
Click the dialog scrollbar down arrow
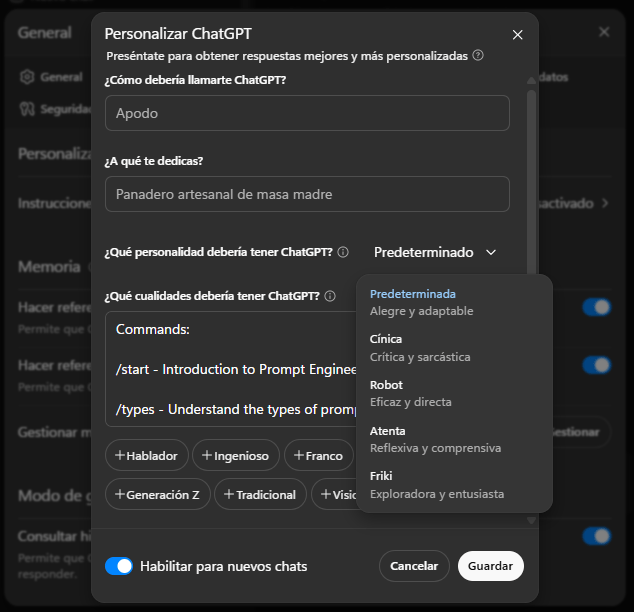coord(531,520)
